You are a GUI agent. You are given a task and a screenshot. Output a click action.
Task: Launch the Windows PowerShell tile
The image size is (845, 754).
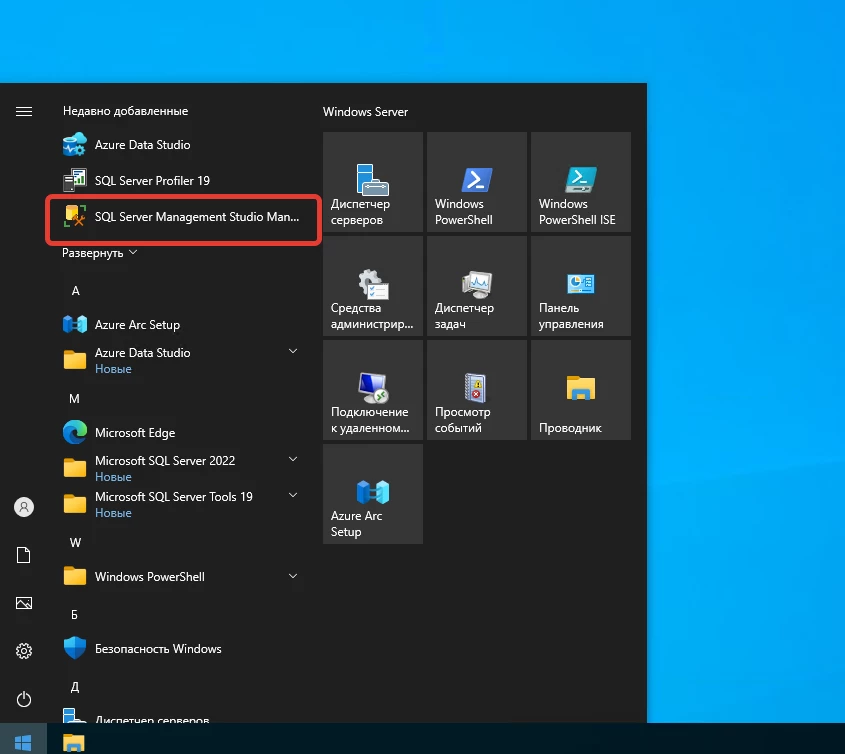[x=476, y=182]
